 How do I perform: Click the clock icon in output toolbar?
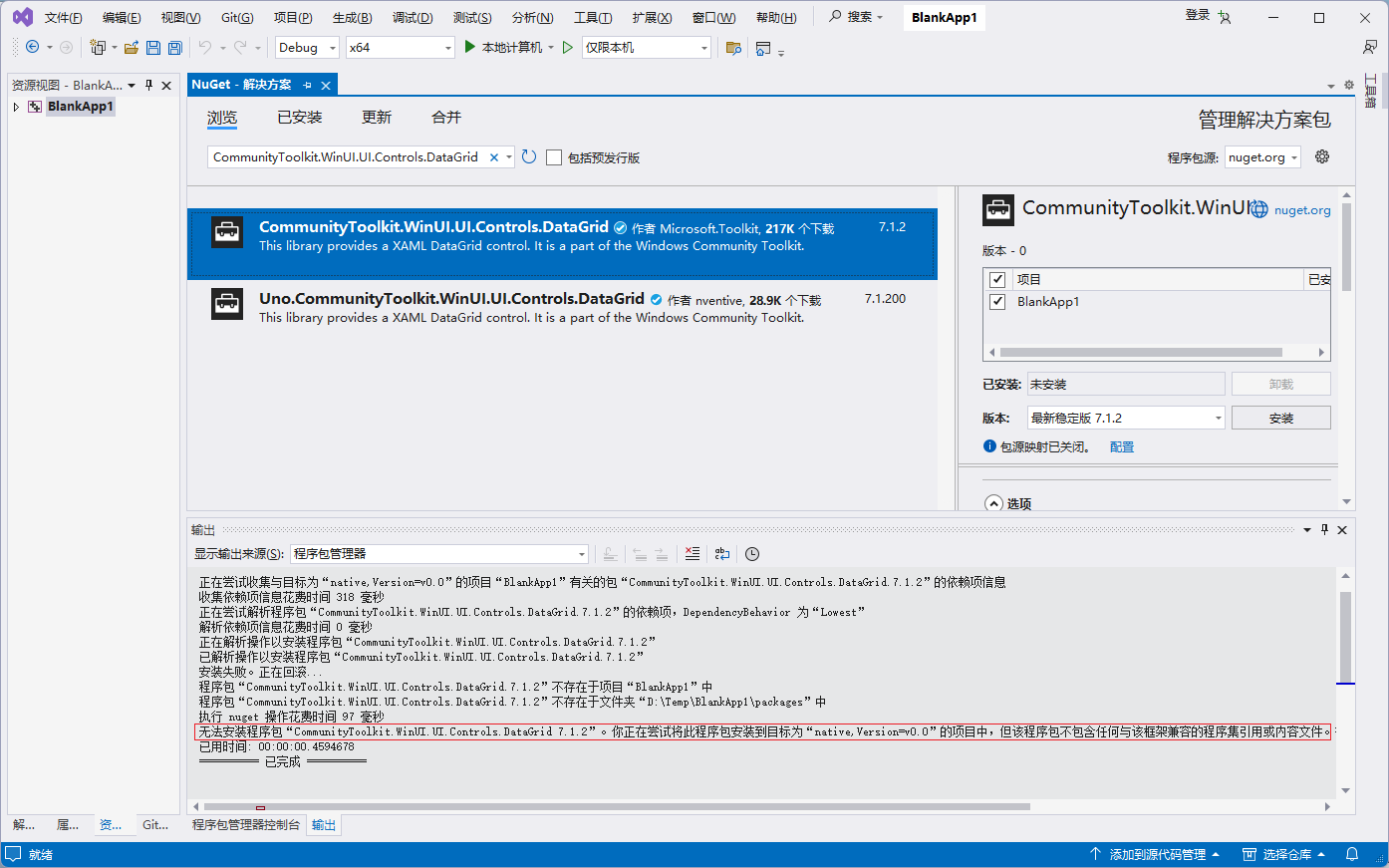pyautogui.click(x=752, y=553)
